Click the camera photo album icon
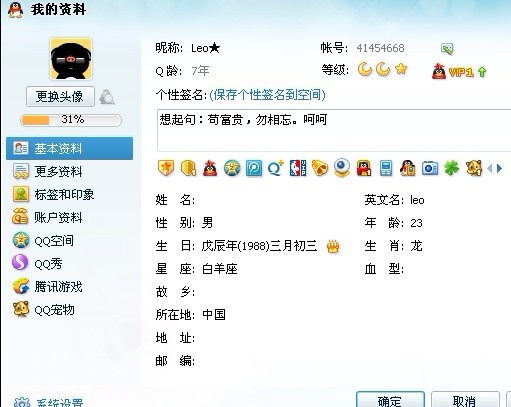 click(x=430, y=168)
